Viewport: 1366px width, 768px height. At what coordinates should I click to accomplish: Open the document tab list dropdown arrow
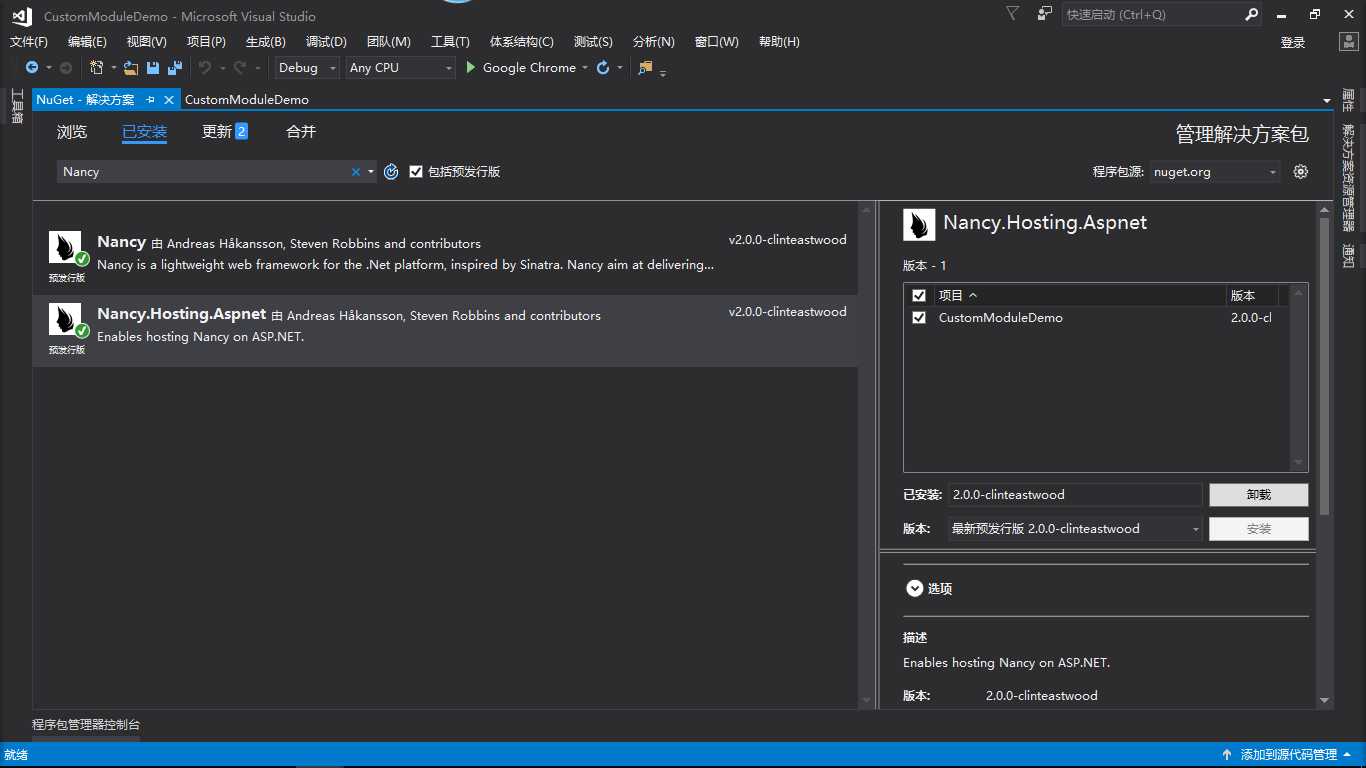(x=1327, y=101)
